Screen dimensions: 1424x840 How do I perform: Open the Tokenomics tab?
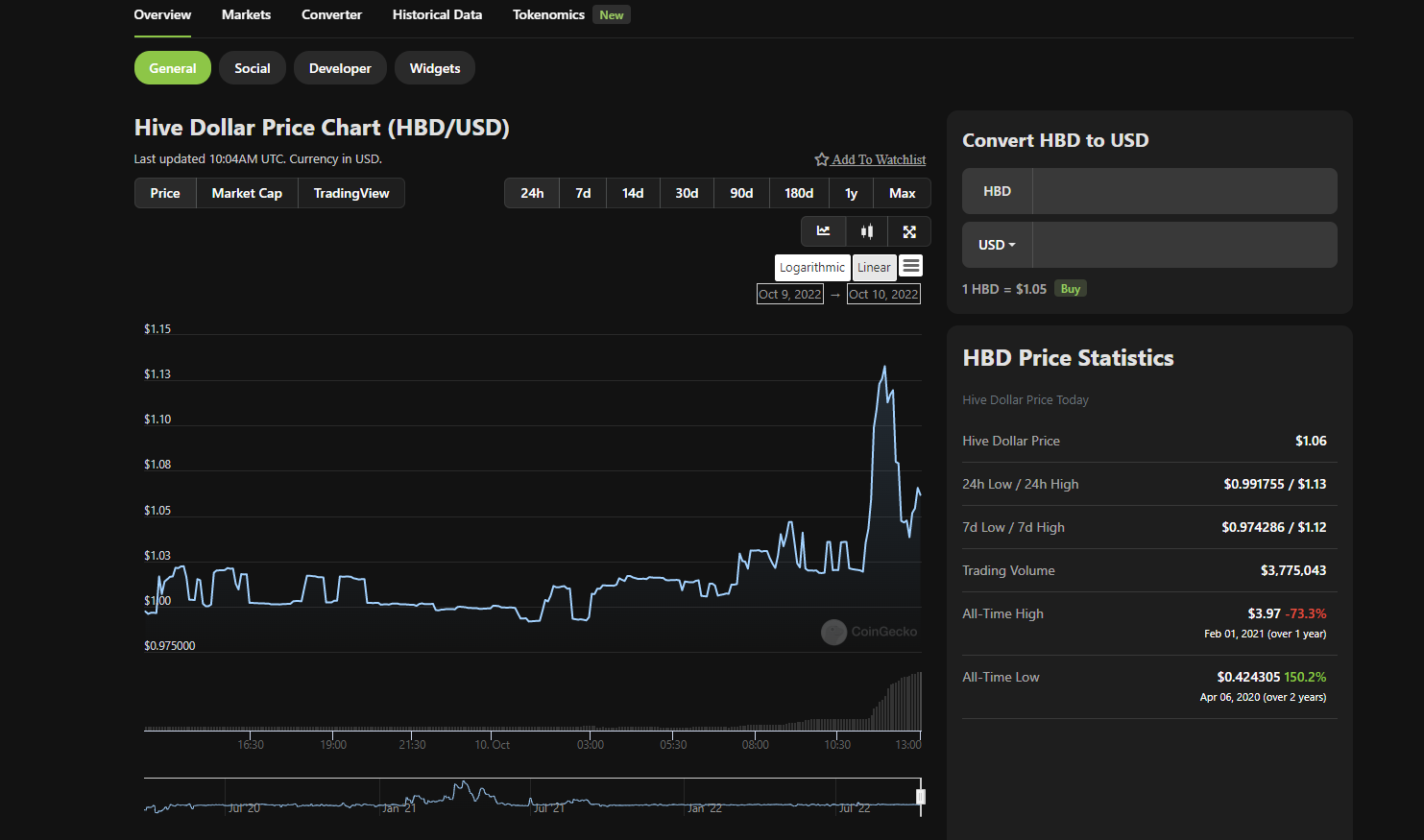click(548, 14)
